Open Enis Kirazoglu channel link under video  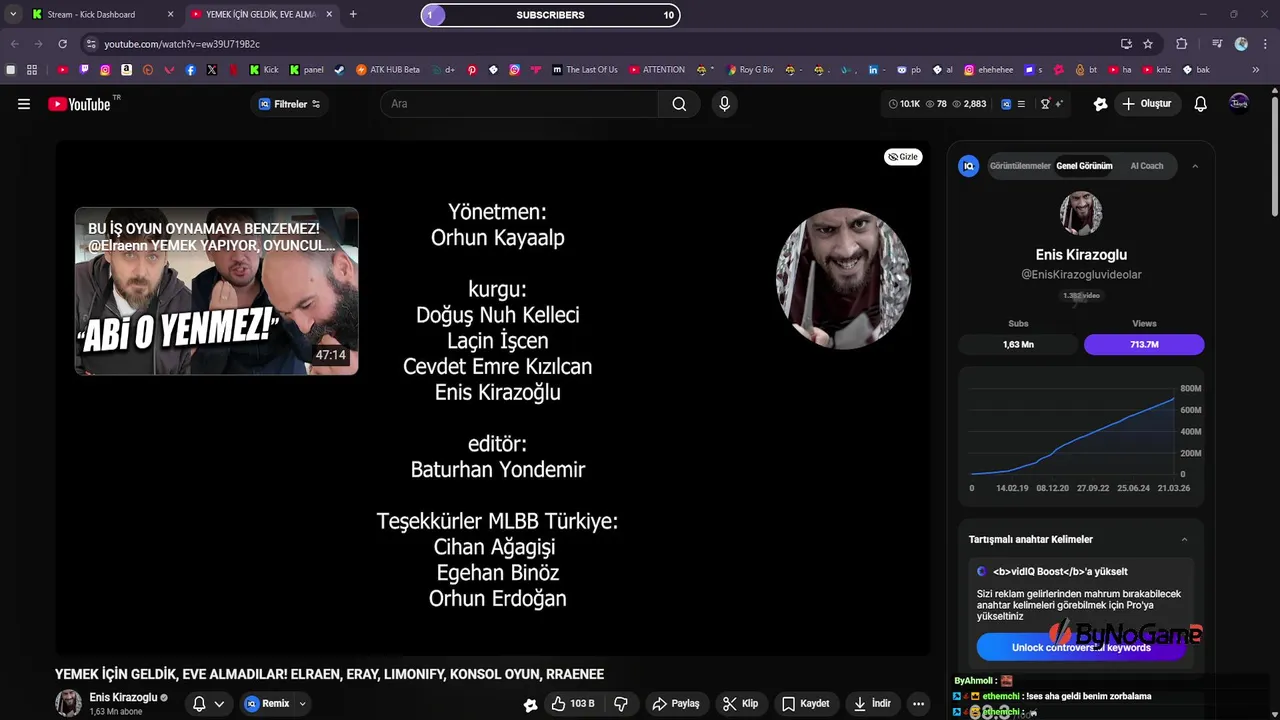point(123,698)
